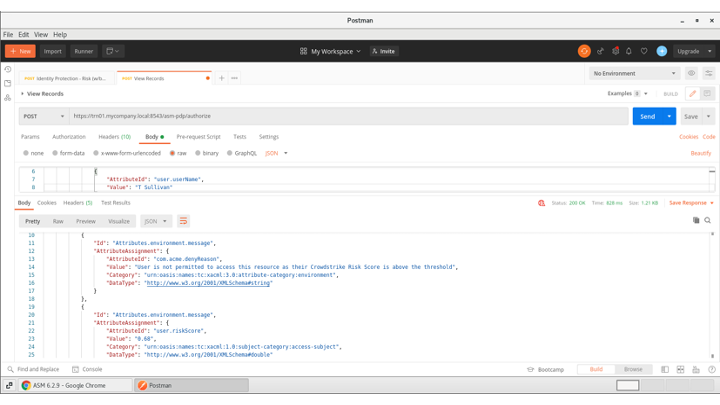Switch to the Pre-request Script tab
Image resolution: width=720 pixels, height=405 pixels.
tap(198, 137)
